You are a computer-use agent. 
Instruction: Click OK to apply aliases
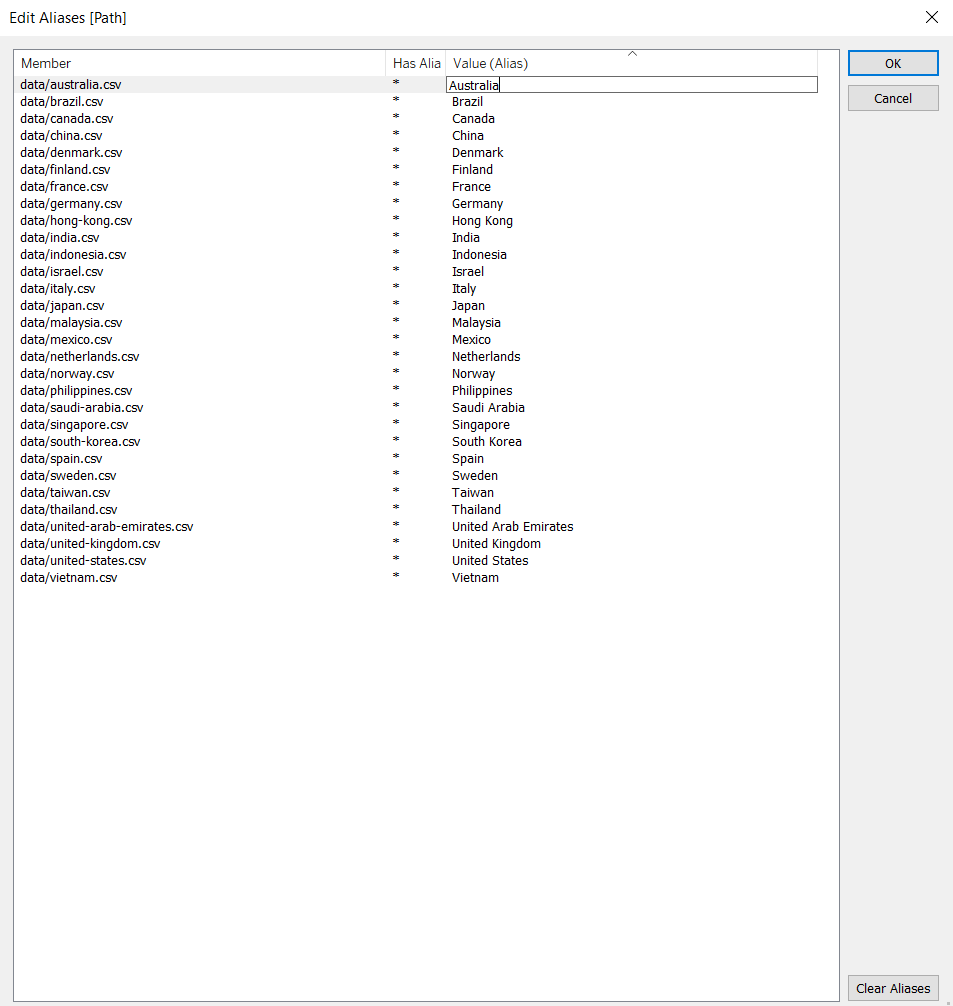coord(892,62)
